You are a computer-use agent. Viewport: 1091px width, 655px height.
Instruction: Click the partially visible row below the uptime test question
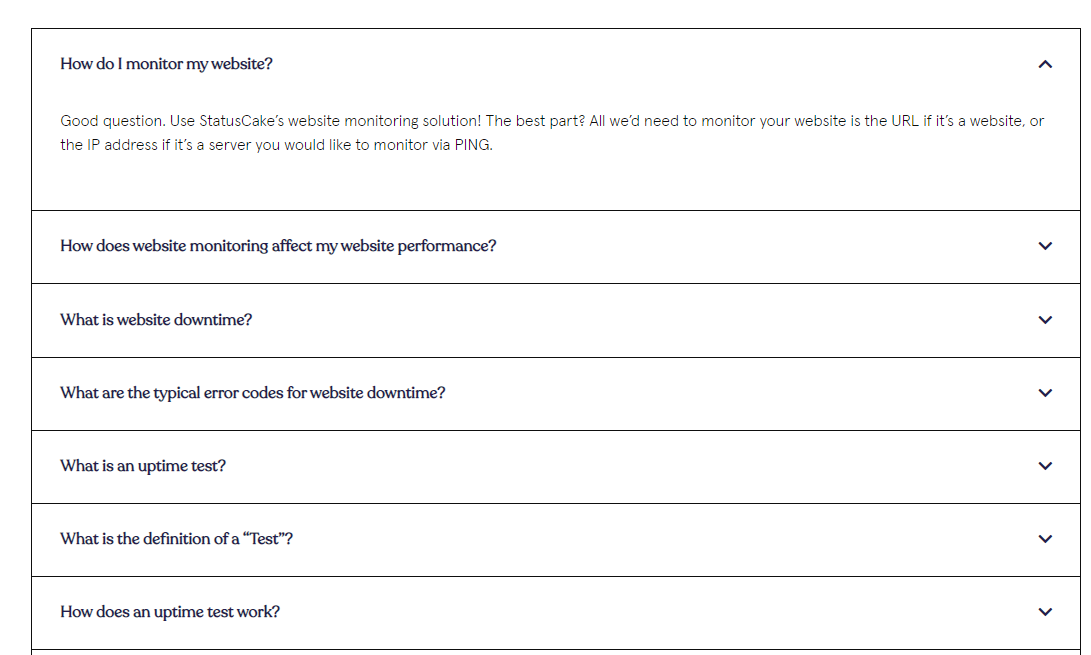(555, 652)
